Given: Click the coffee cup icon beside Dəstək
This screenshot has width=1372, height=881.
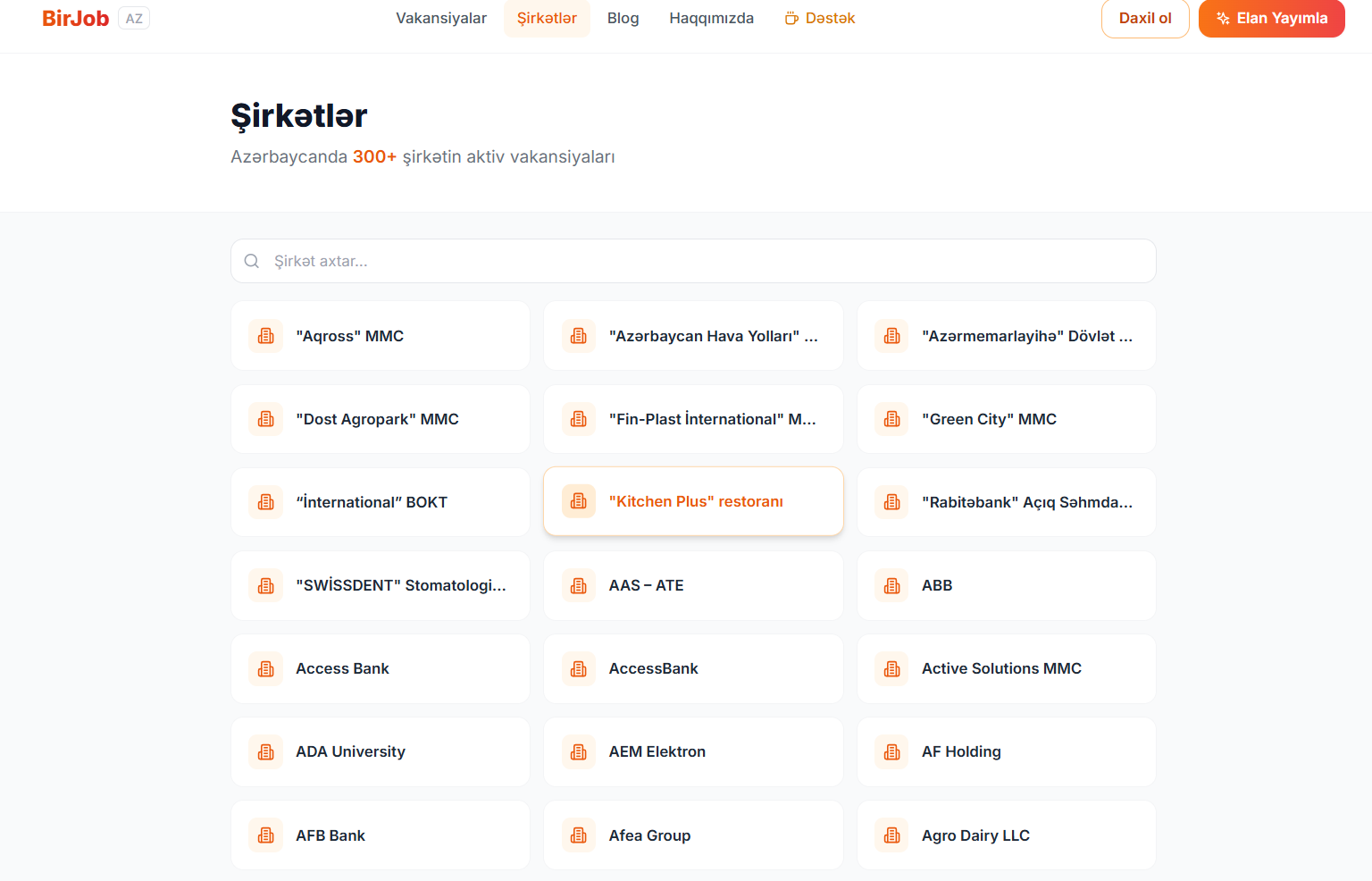Looking at the screenshot, I should click(791, 18).
